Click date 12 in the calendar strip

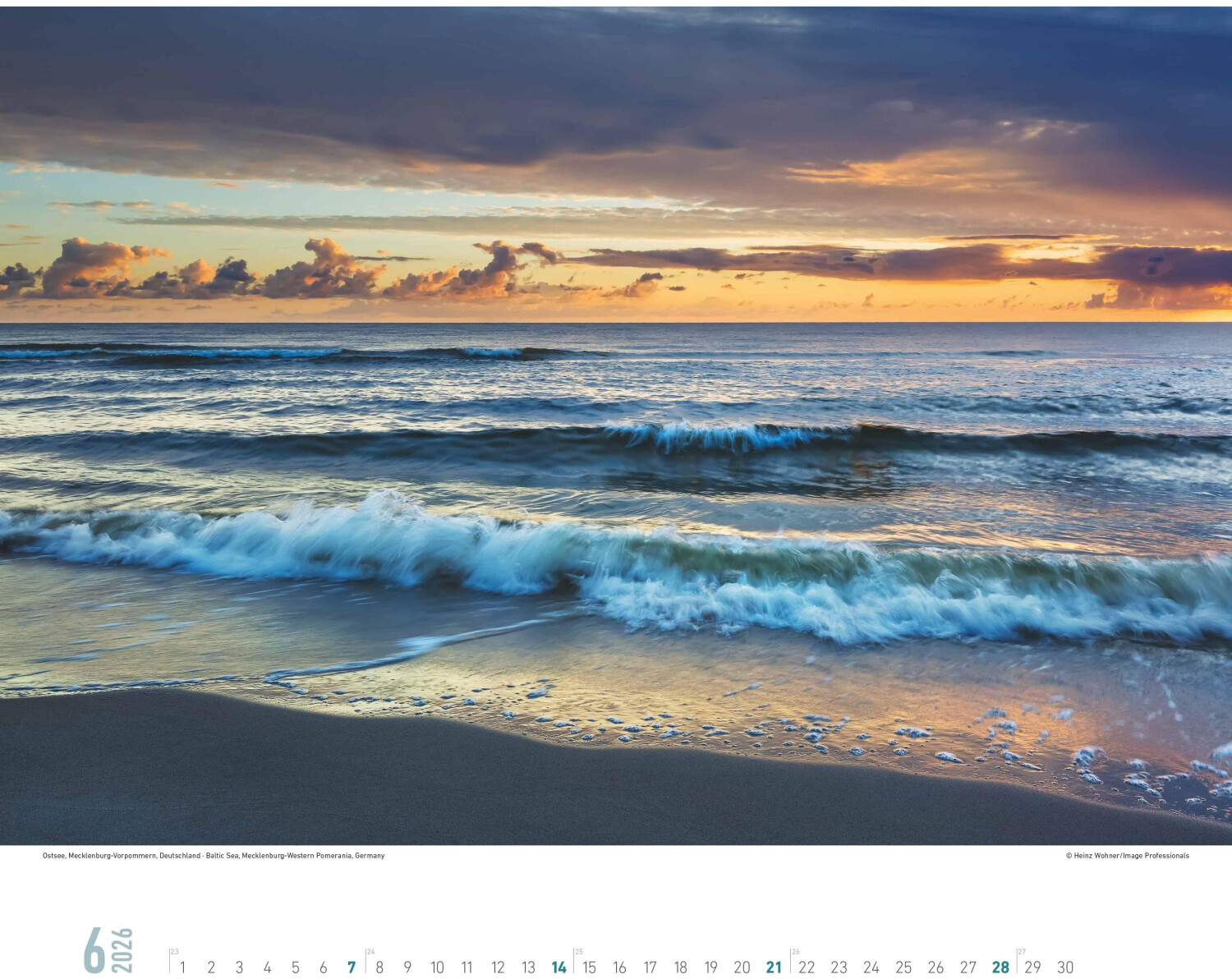click(498, 968)
